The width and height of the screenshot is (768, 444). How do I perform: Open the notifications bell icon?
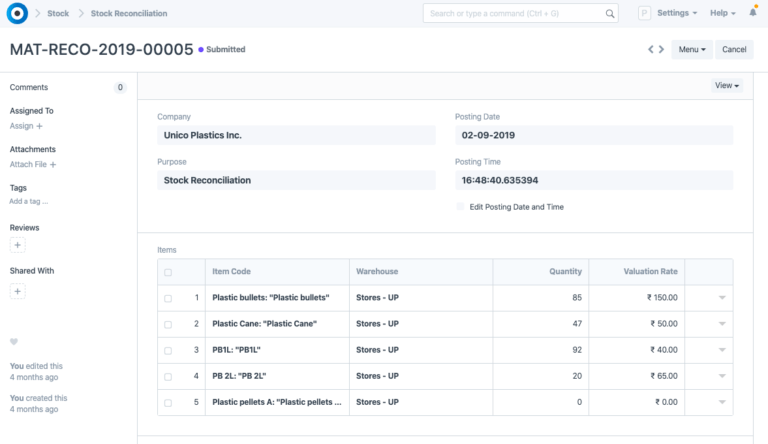click(x=752, y=13)
